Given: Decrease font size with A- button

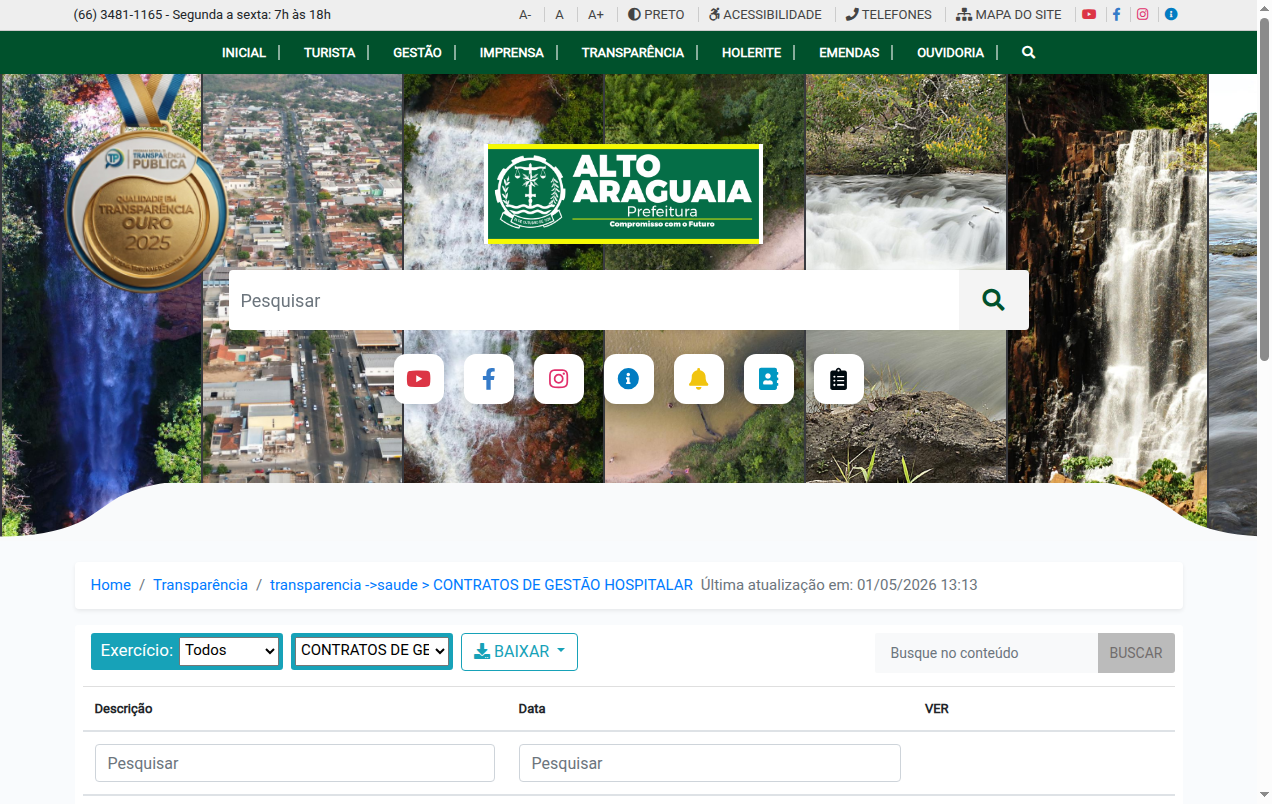Looking at the screenshot, I should coord(525,15).
